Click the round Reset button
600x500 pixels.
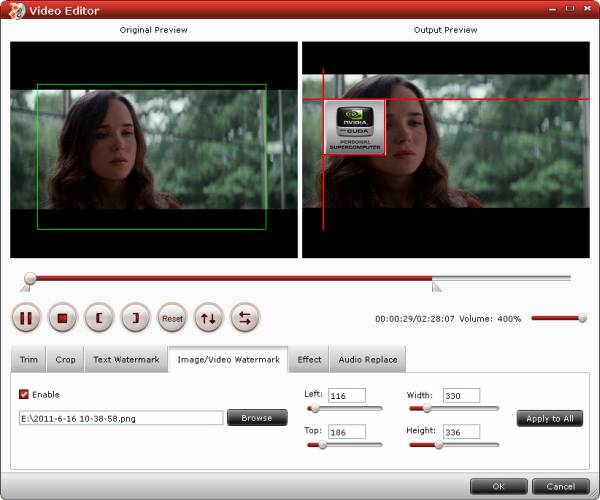coord(172,318)
